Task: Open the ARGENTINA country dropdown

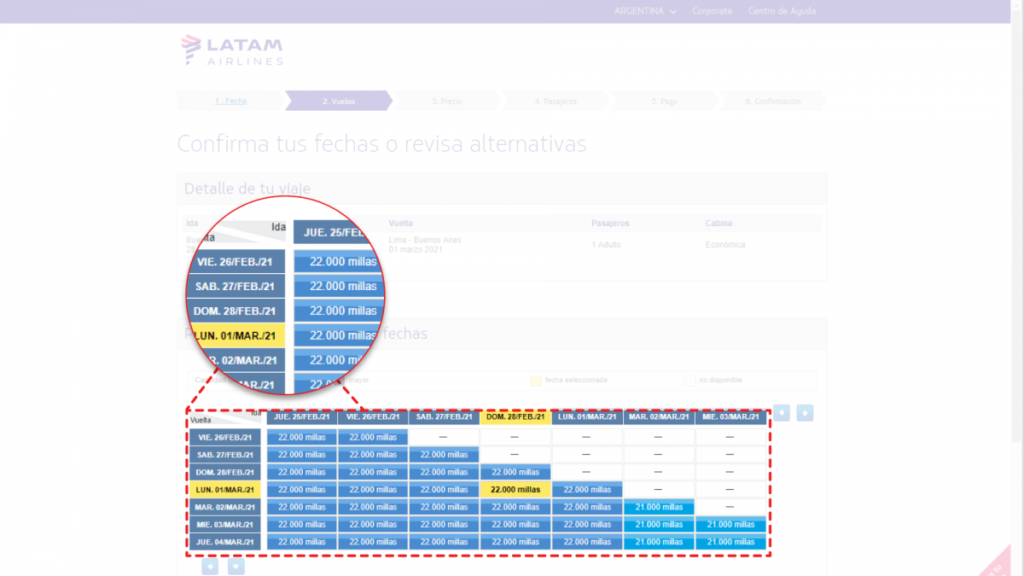Action: [645, 11]
